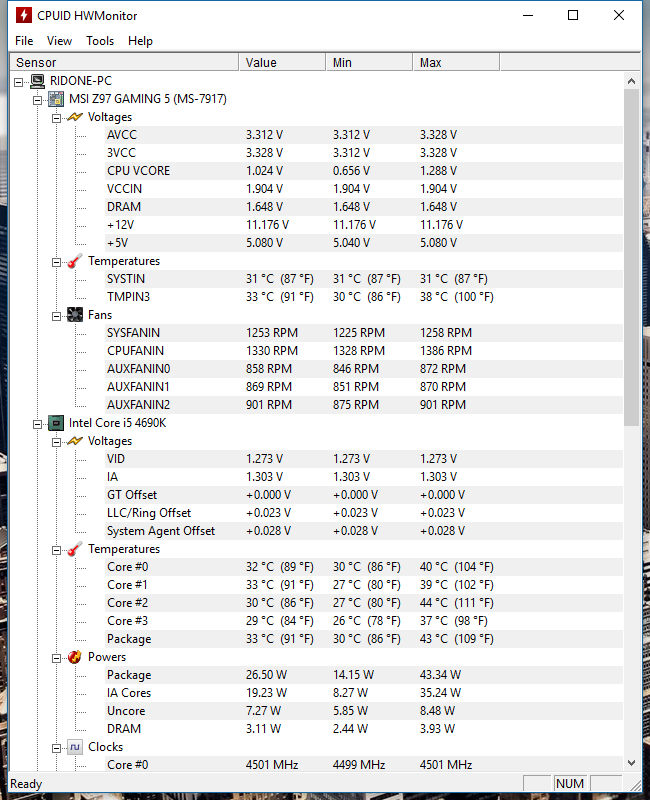Collapse the Powers group
This screenshot has height=800, width=650.
[x=57, y=658]
